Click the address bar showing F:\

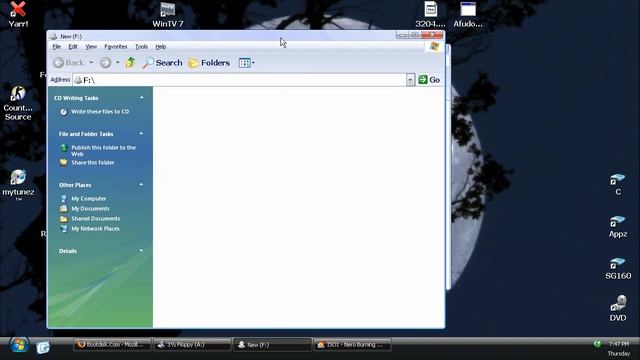click(x=240, y=80)
